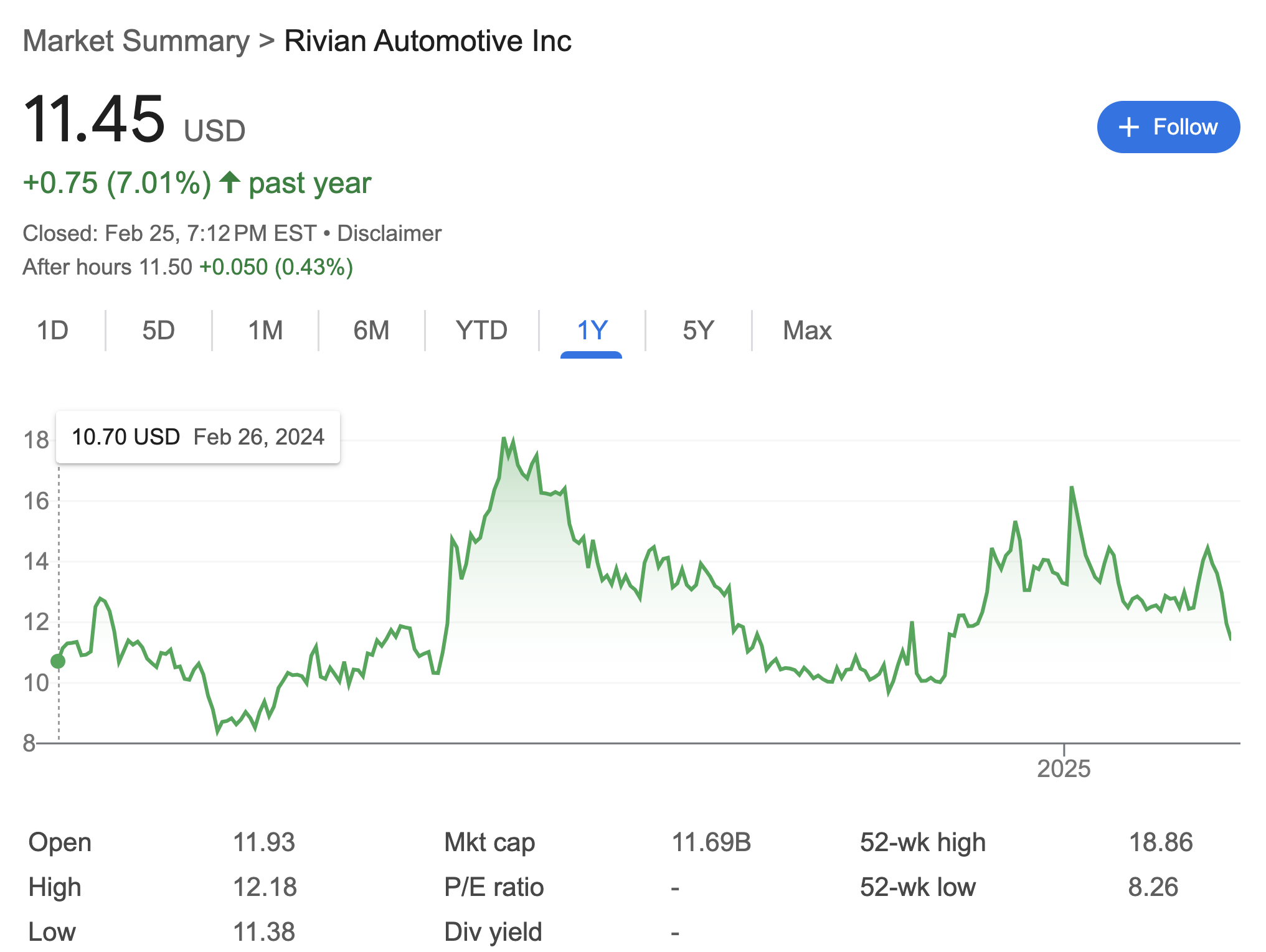
Task: Click the Div yield label
Action: (x=493, y=932)
